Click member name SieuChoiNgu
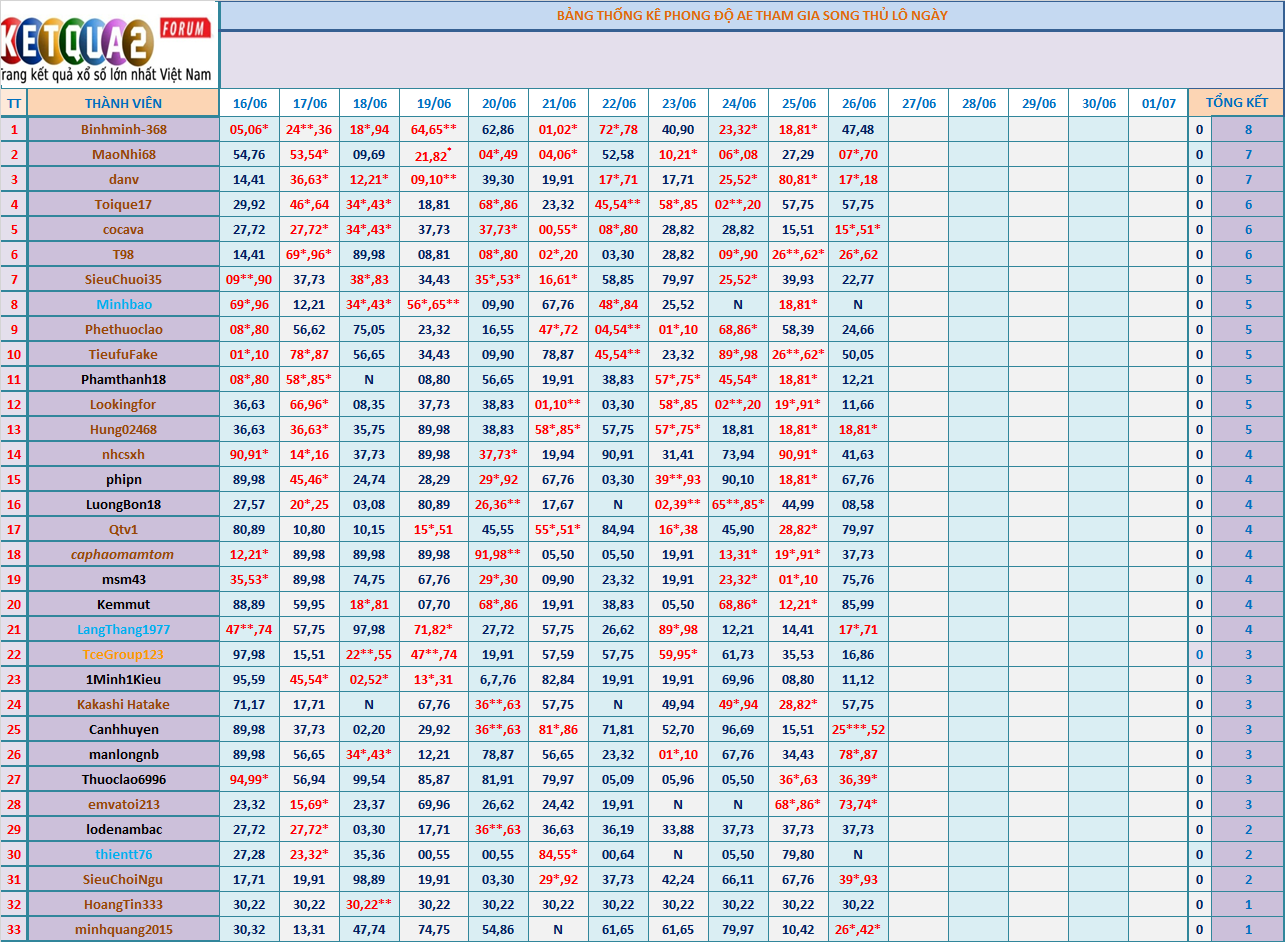1285x942 pixels. click(123, 879)
